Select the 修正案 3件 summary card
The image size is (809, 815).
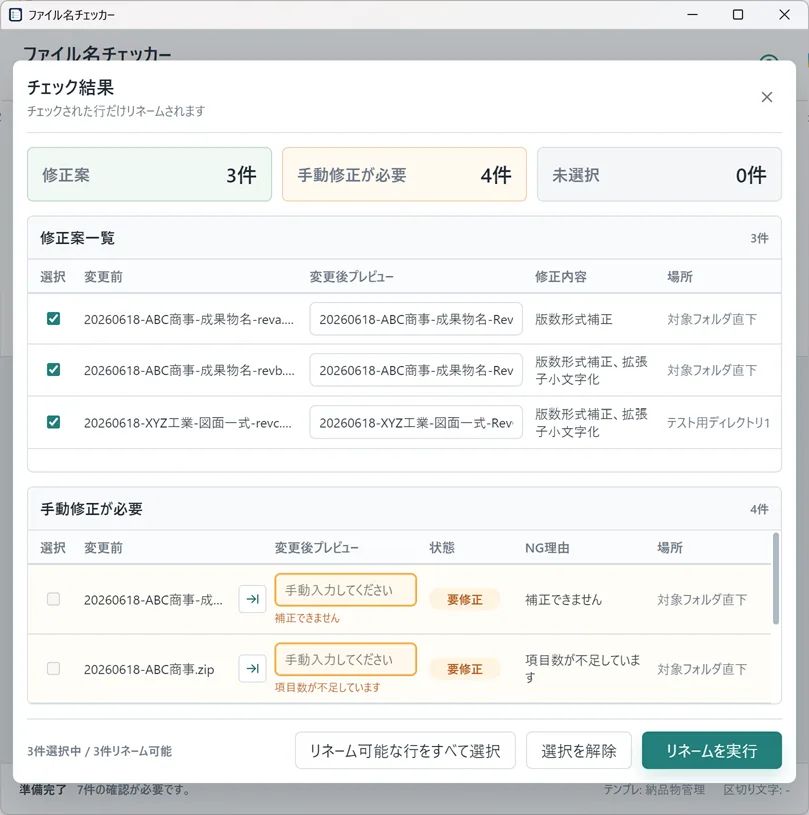pos(149,175)
